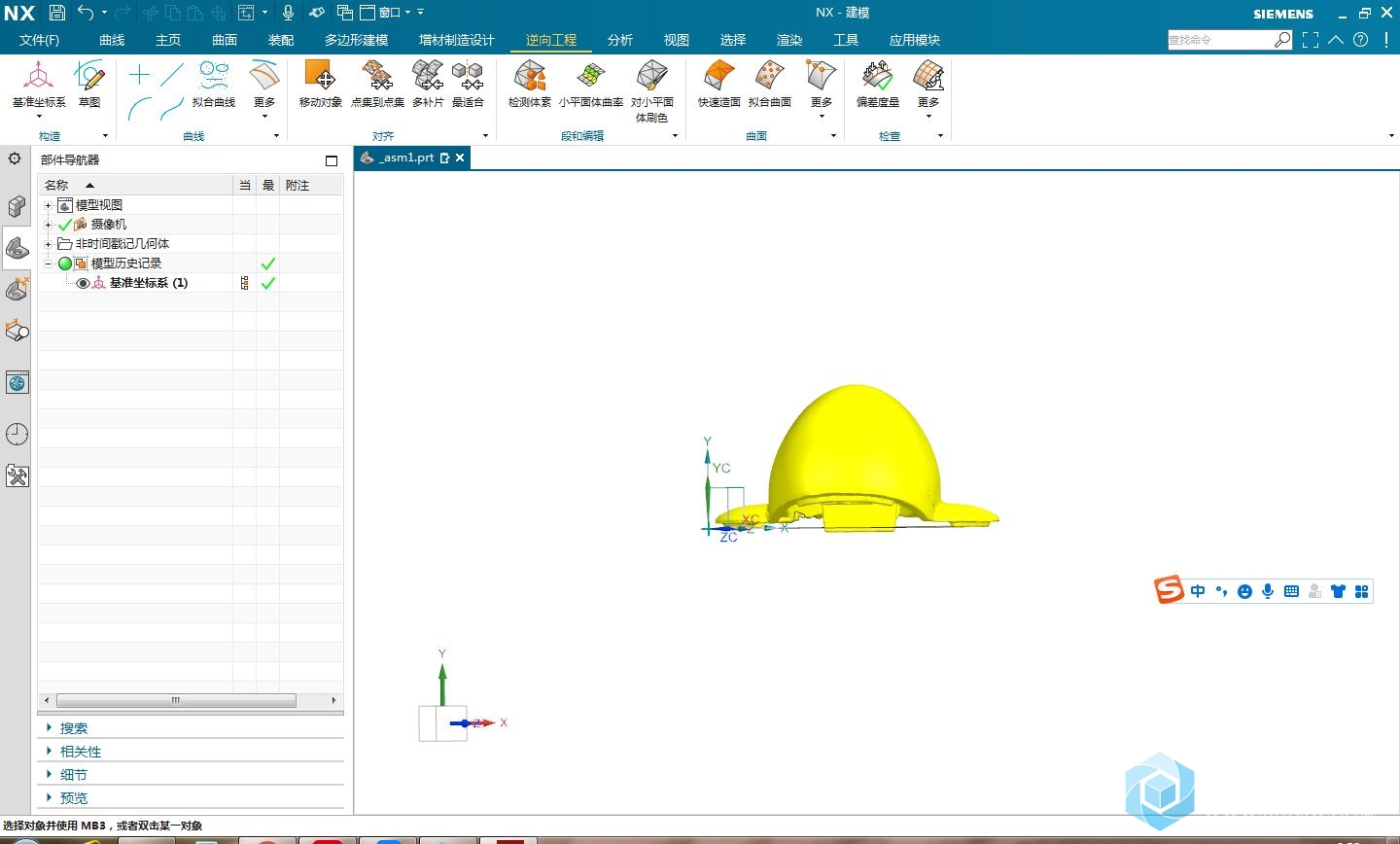Click the 移动对象 move object tool
The height and width of the screenshot is (844, 1400).
pyautogui.click(x=320, y=84)
